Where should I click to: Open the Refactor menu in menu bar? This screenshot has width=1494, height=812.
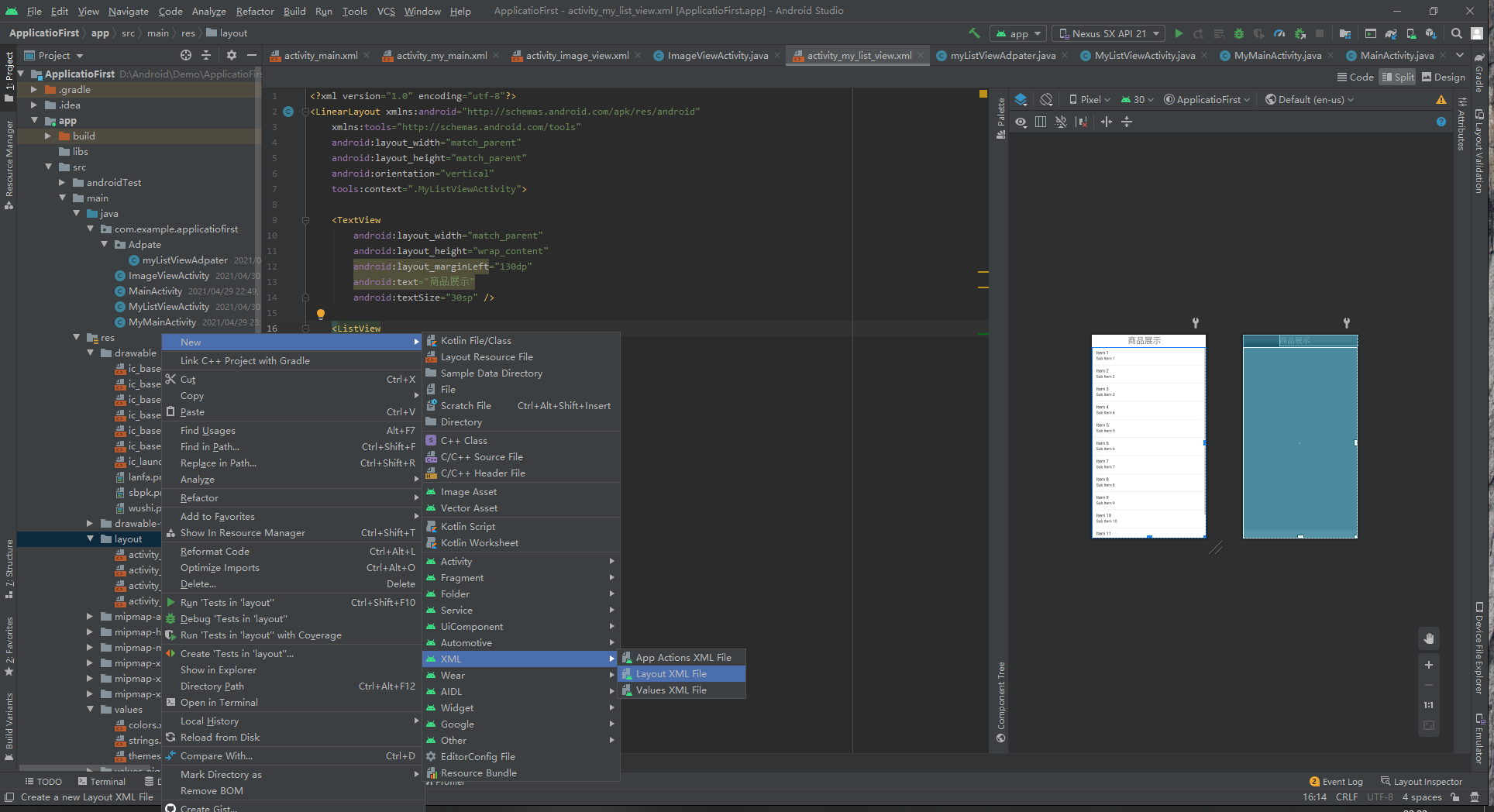(255, 11)
